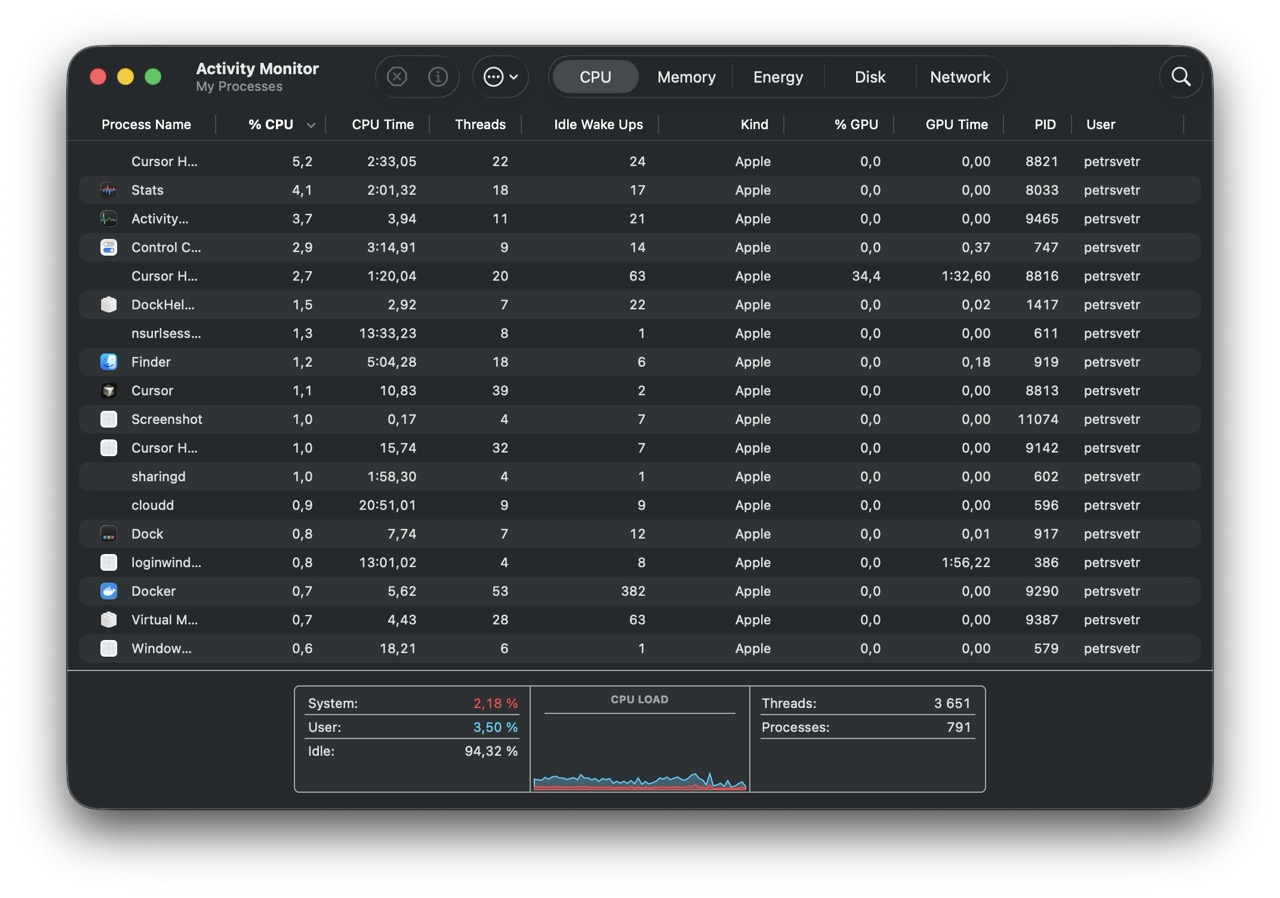Switch to the Network tab
This screenshot has height=898, width=1280.
960,77
